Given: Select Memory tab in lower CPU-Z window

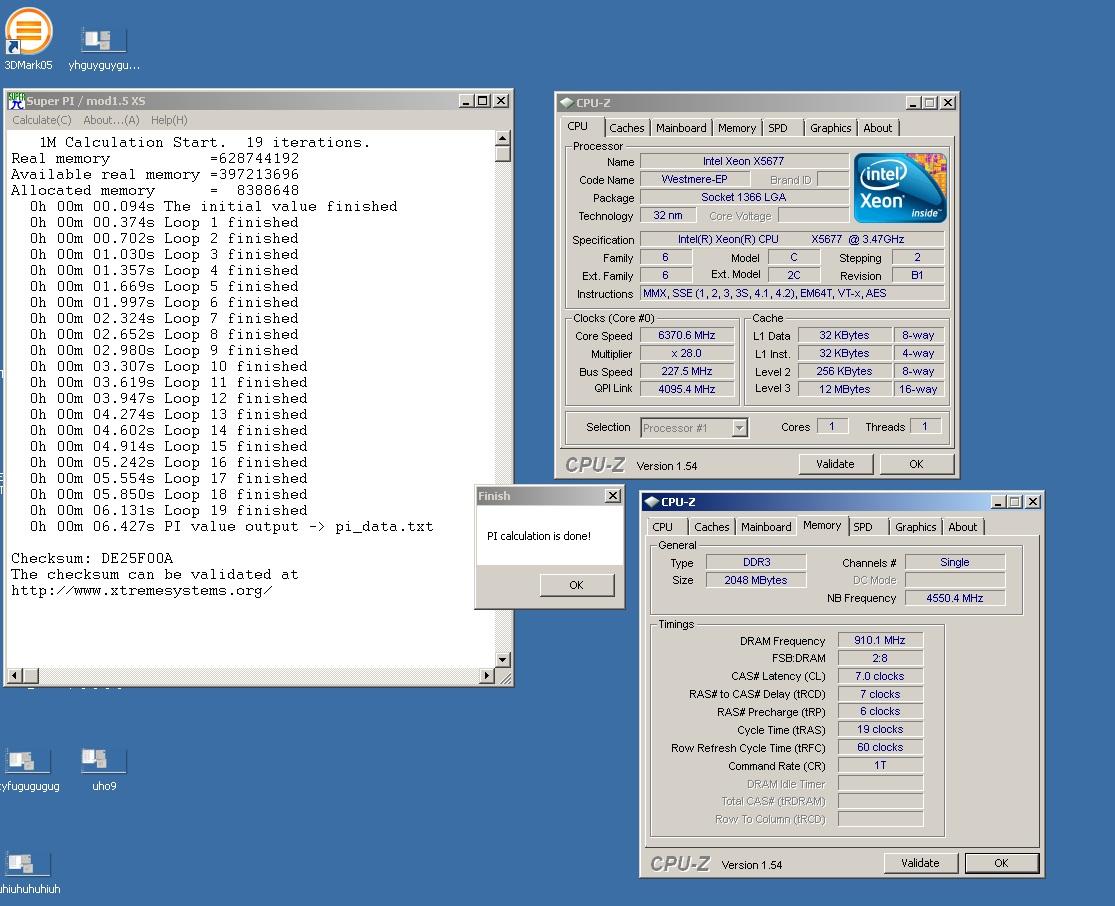Looking at the screenshot, I should tap(822, 526).
